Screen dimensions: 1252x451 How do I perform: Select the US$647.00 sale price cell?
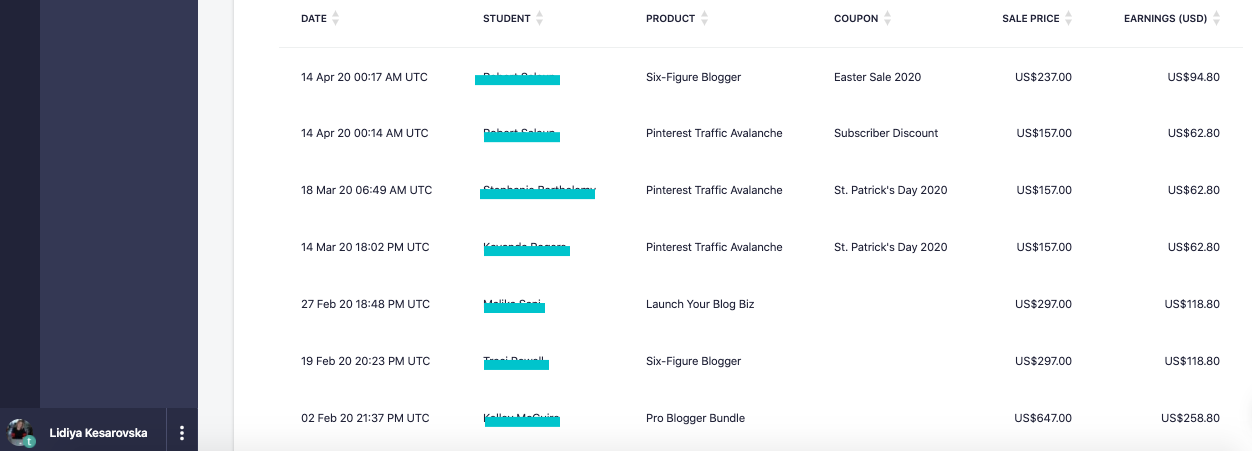coord(1043,418)
